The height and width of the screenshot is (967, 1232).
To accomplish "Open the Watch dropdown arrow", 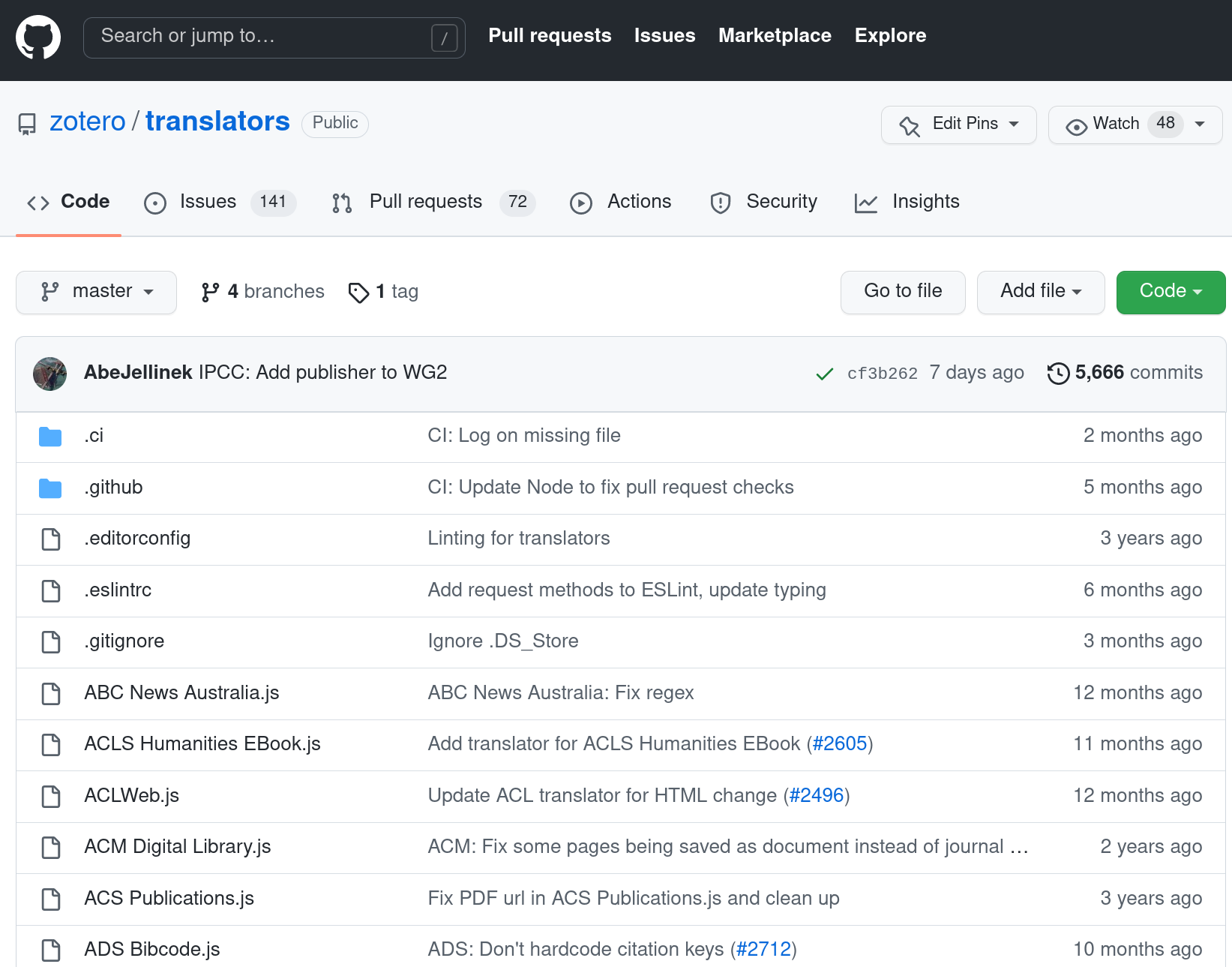I will (1200, 125).
